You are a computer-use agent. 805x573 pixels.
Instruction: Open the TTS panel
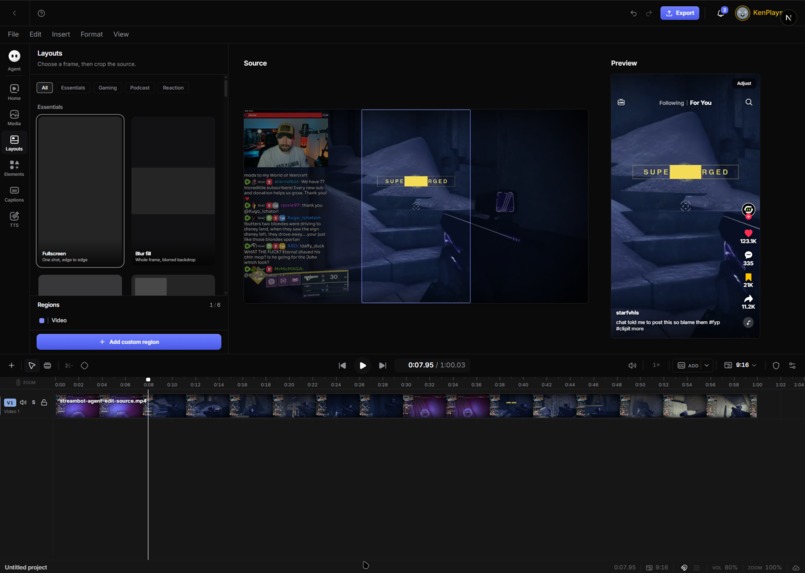coord(14,219)
